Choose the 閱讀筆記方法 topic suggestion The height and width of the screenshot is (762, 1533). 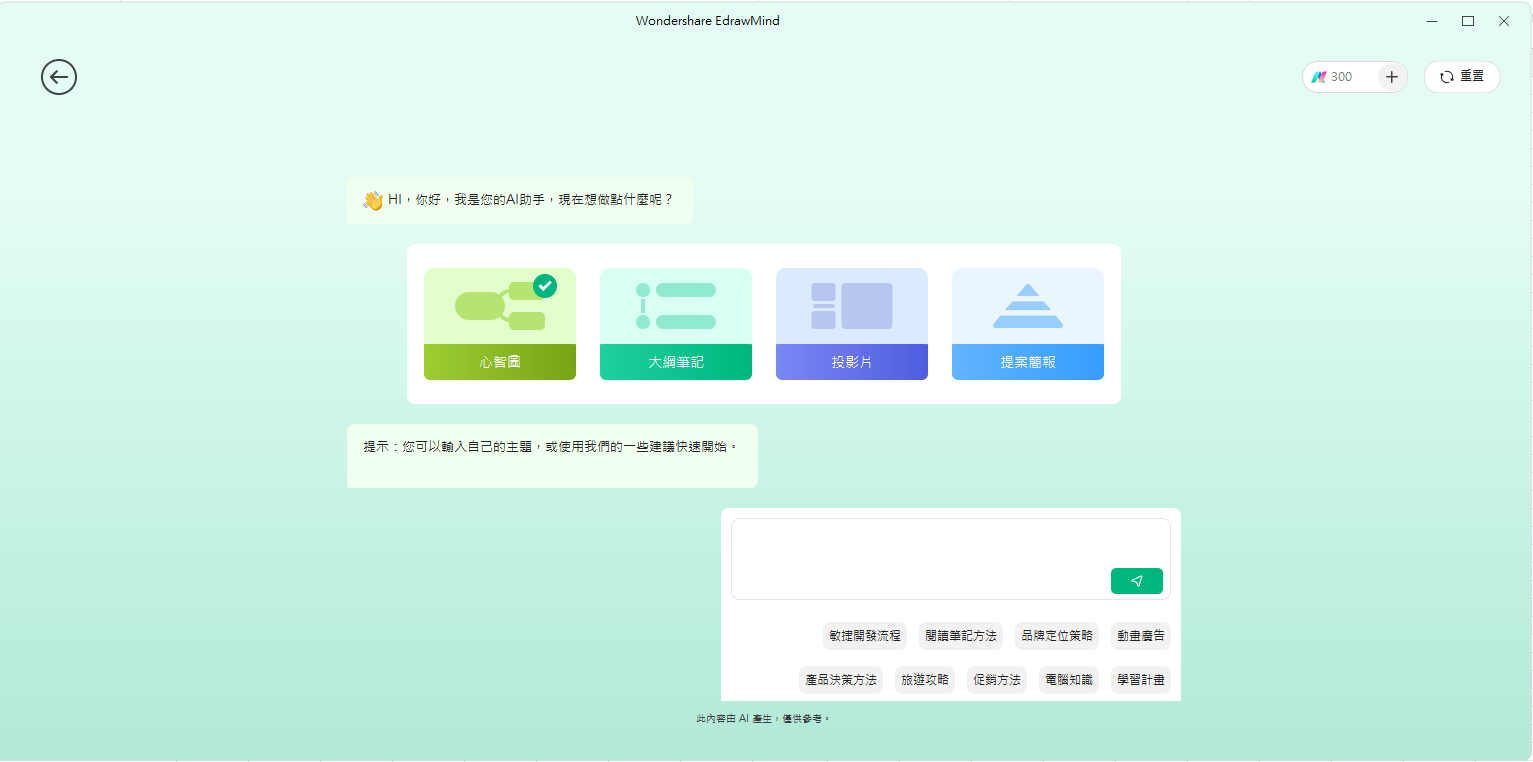[961, 636]
